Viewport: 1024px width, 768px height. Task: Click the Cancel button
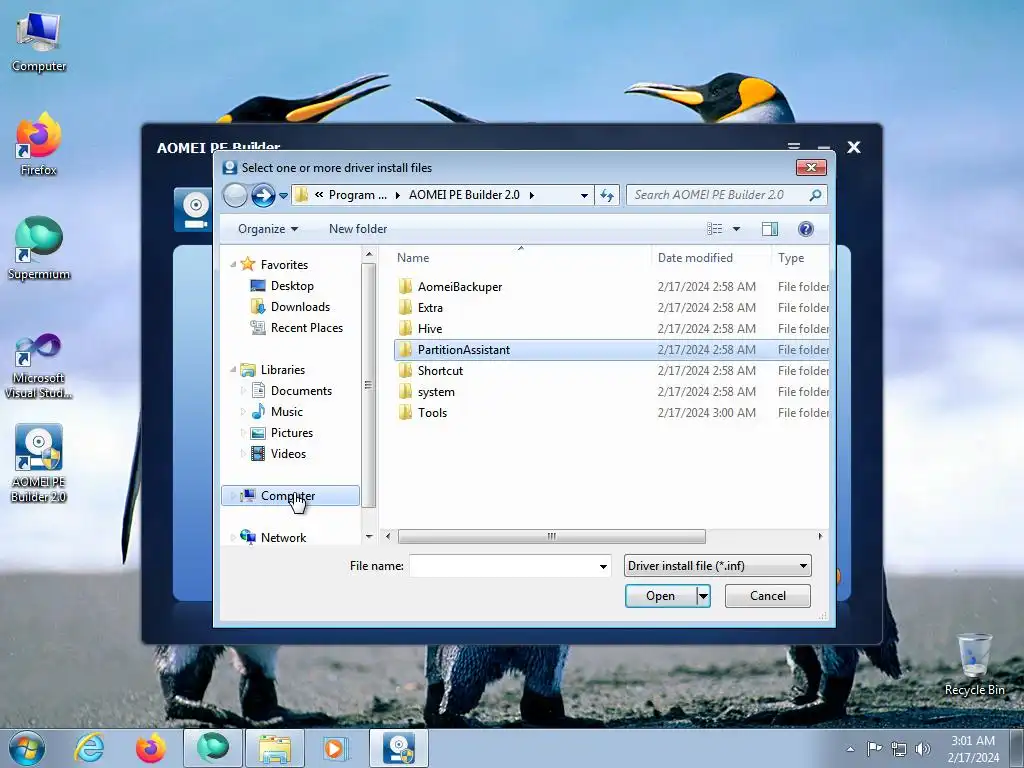[x=767, y=596]
